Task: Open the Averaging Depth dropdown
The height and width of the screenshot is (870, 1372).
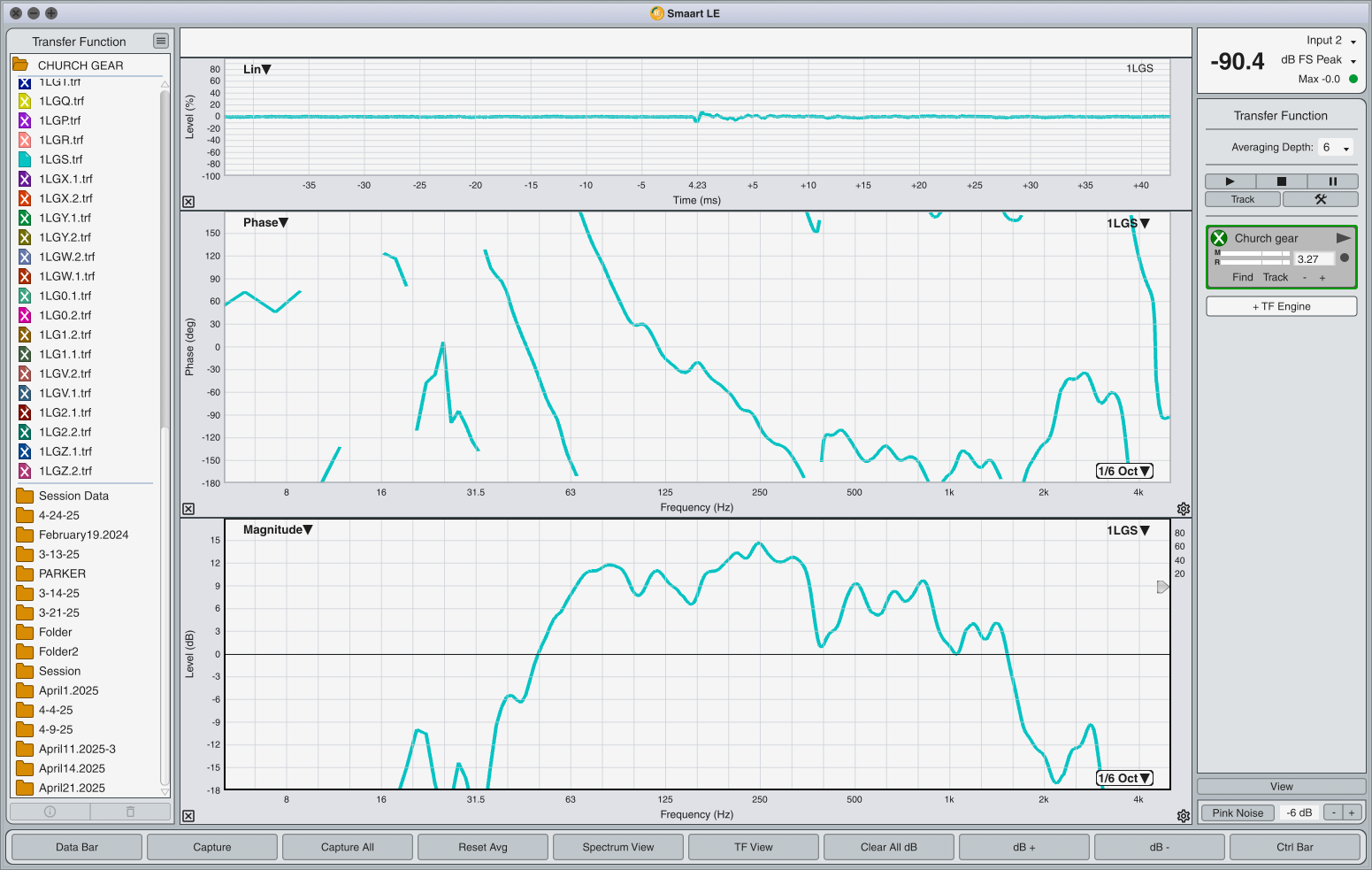Action: 1336,148
